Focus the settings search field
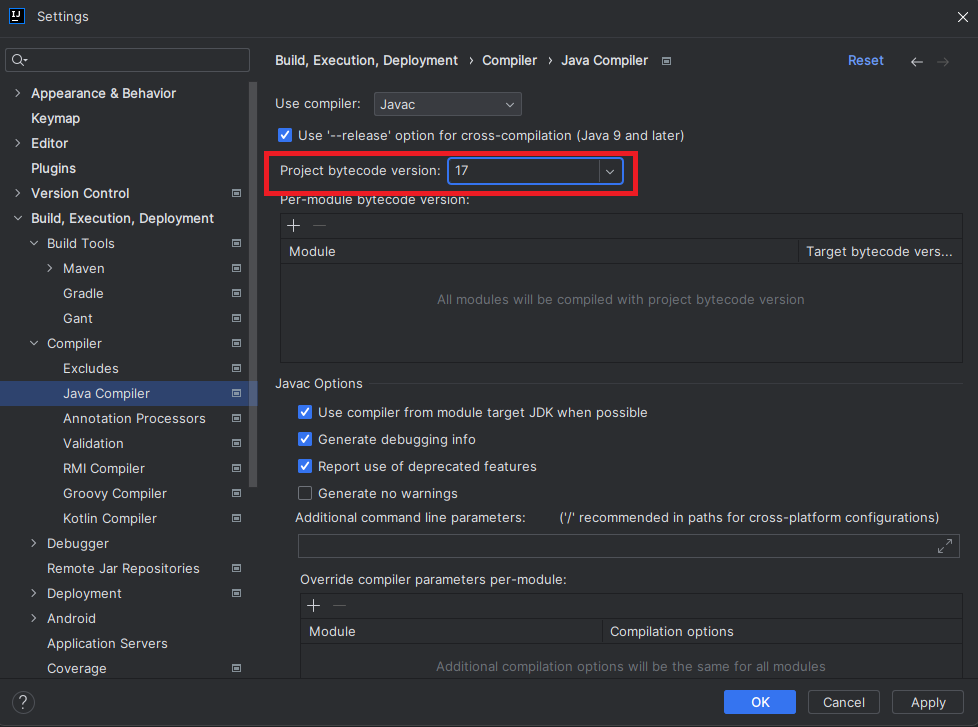The height and width of the screenshot is (727, 978). pyautogui.click(x=127, y=60)
